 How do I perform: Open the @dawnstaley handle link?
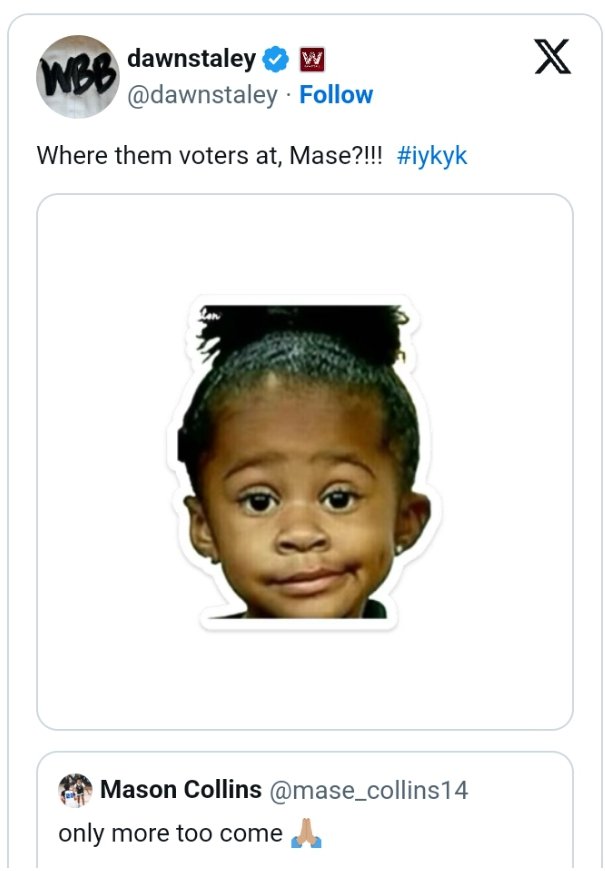pos(202,95)
